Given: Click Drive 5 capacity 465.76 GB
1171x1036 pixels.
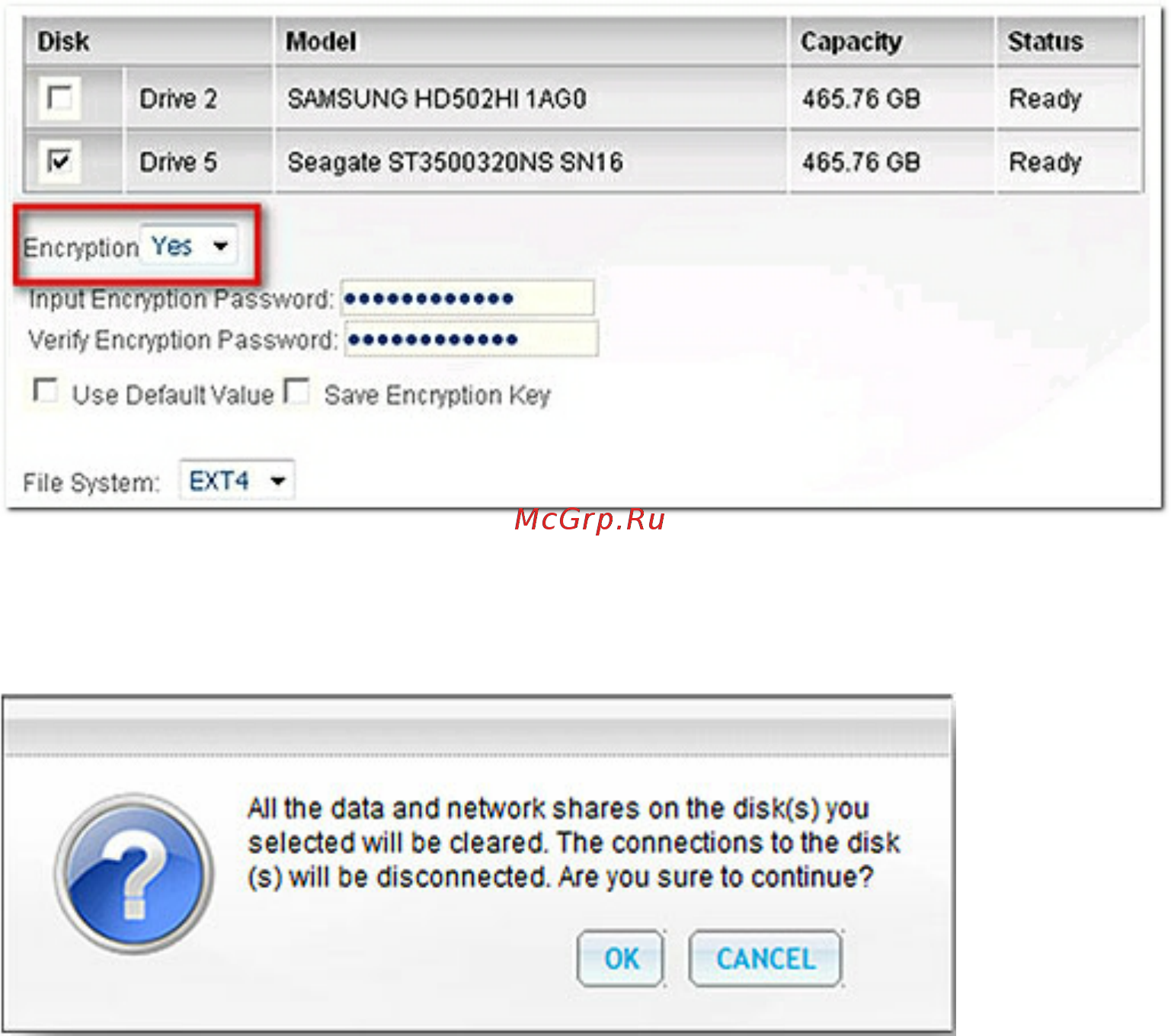Looking at the screenshot, I should point(861,161).
